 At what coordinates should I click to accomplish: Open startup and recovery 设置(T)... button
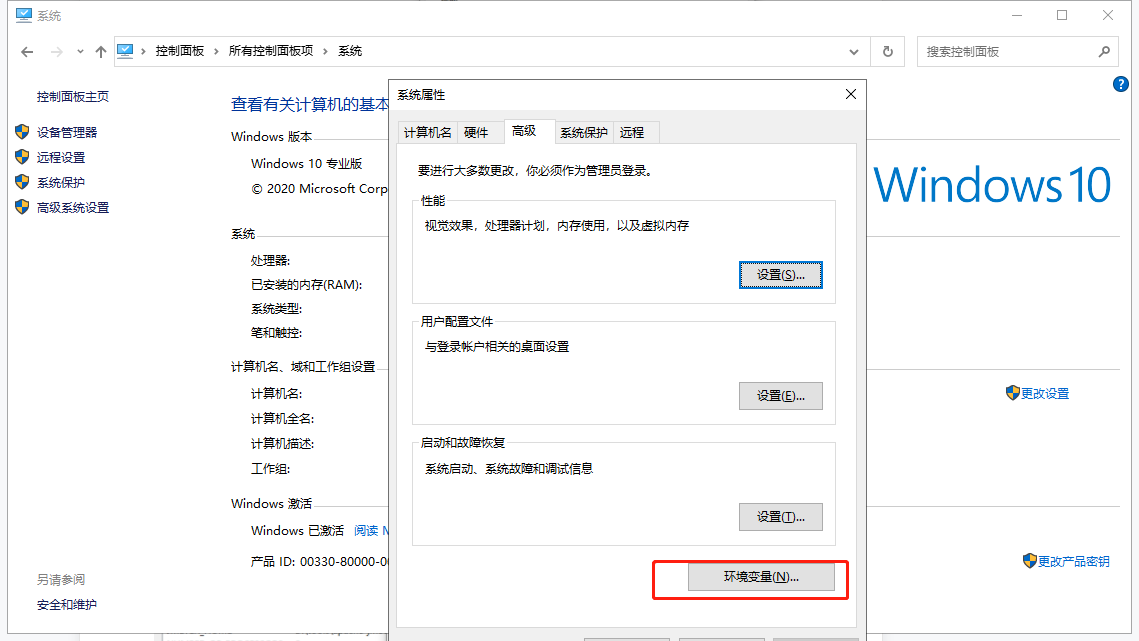pos(781,517)
